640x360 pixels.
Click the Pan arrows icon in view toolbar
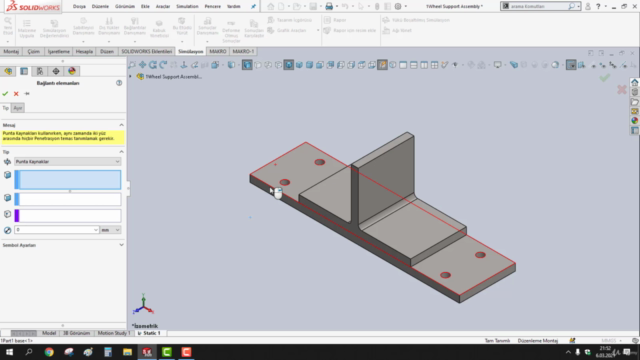[x=142, y=64]
